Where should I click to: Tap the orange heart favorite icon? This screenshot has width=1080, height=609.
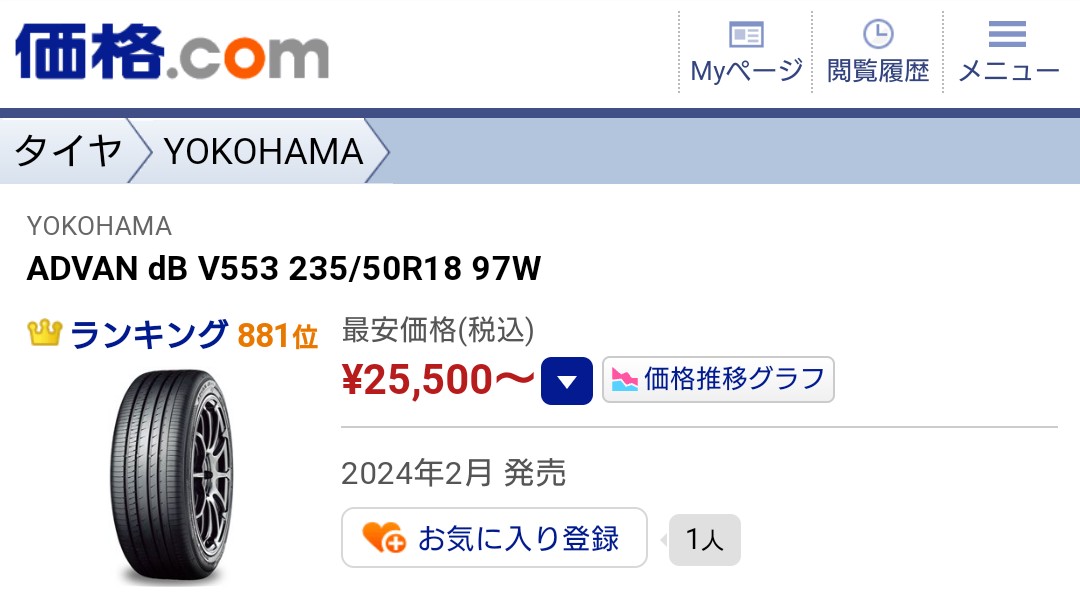tap(383, 538)
